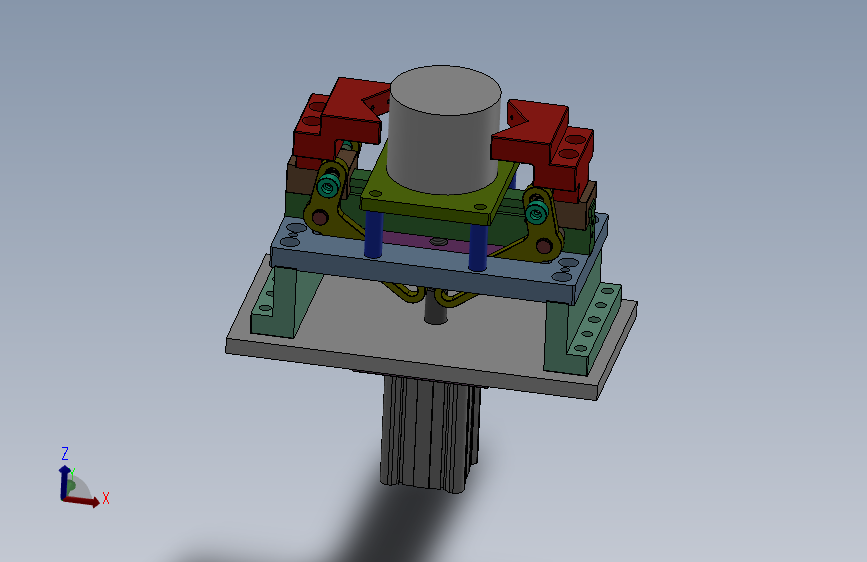The image size is (867, 562).
Task: Select the left blue support post
Action: tap(374, 234)
